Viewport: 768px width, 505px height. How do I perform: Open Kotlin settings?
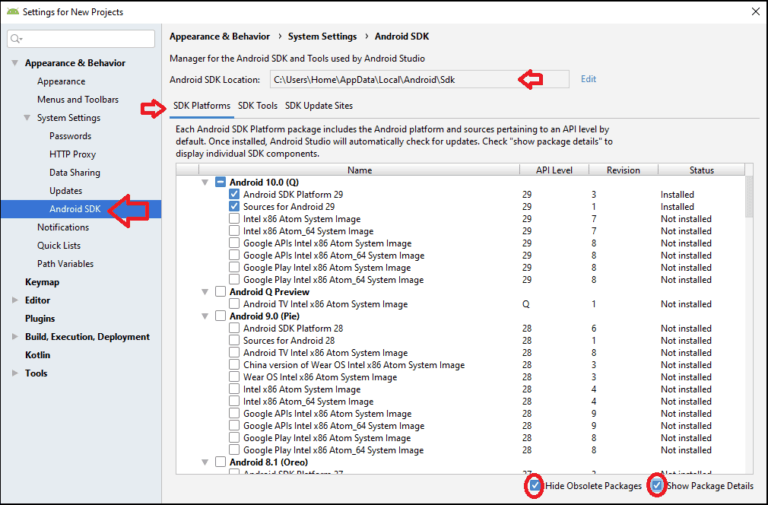pos(37,355)
